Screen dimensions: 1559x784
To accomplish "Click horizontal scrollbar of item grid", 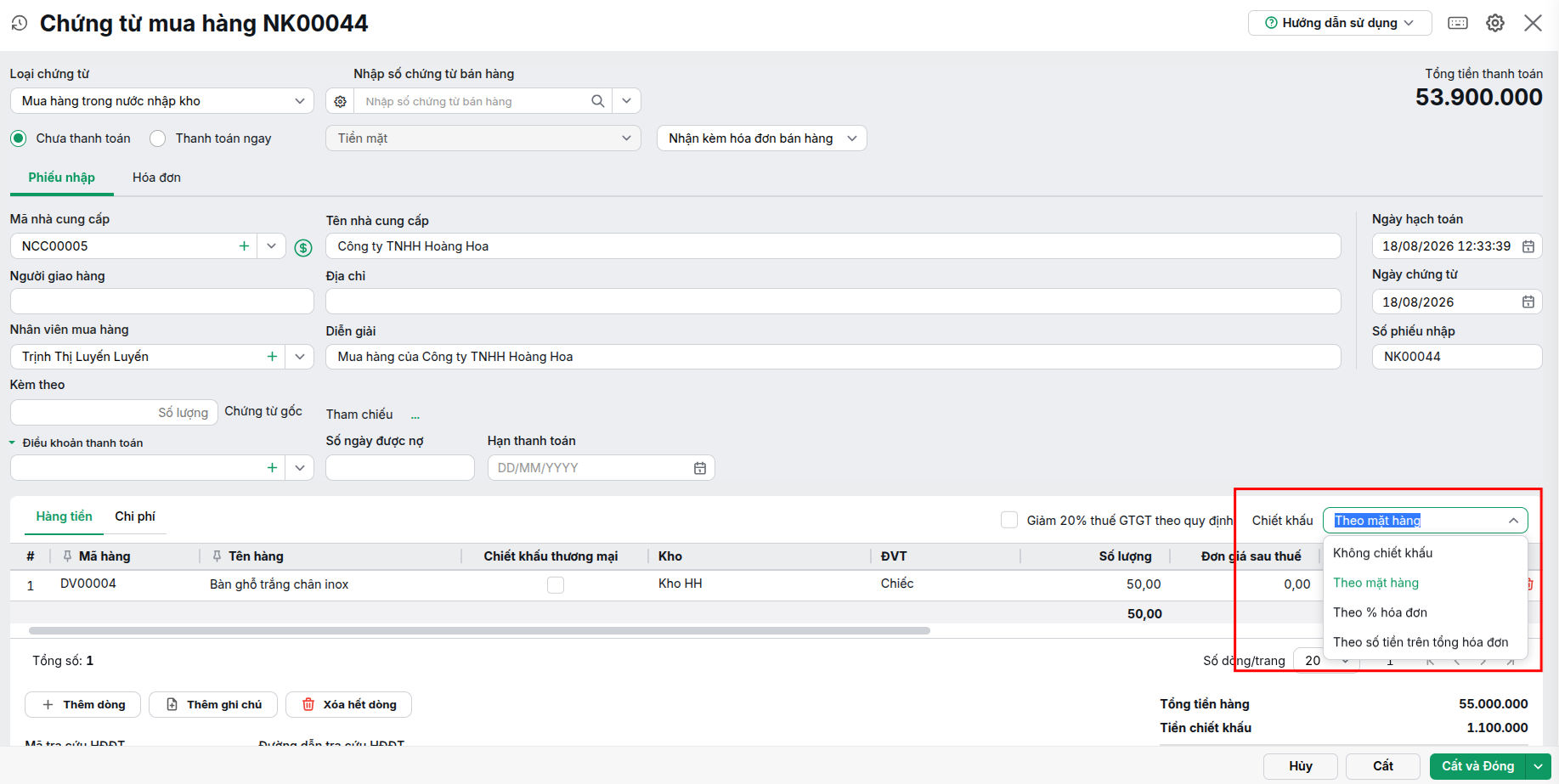I will point(479,631).
